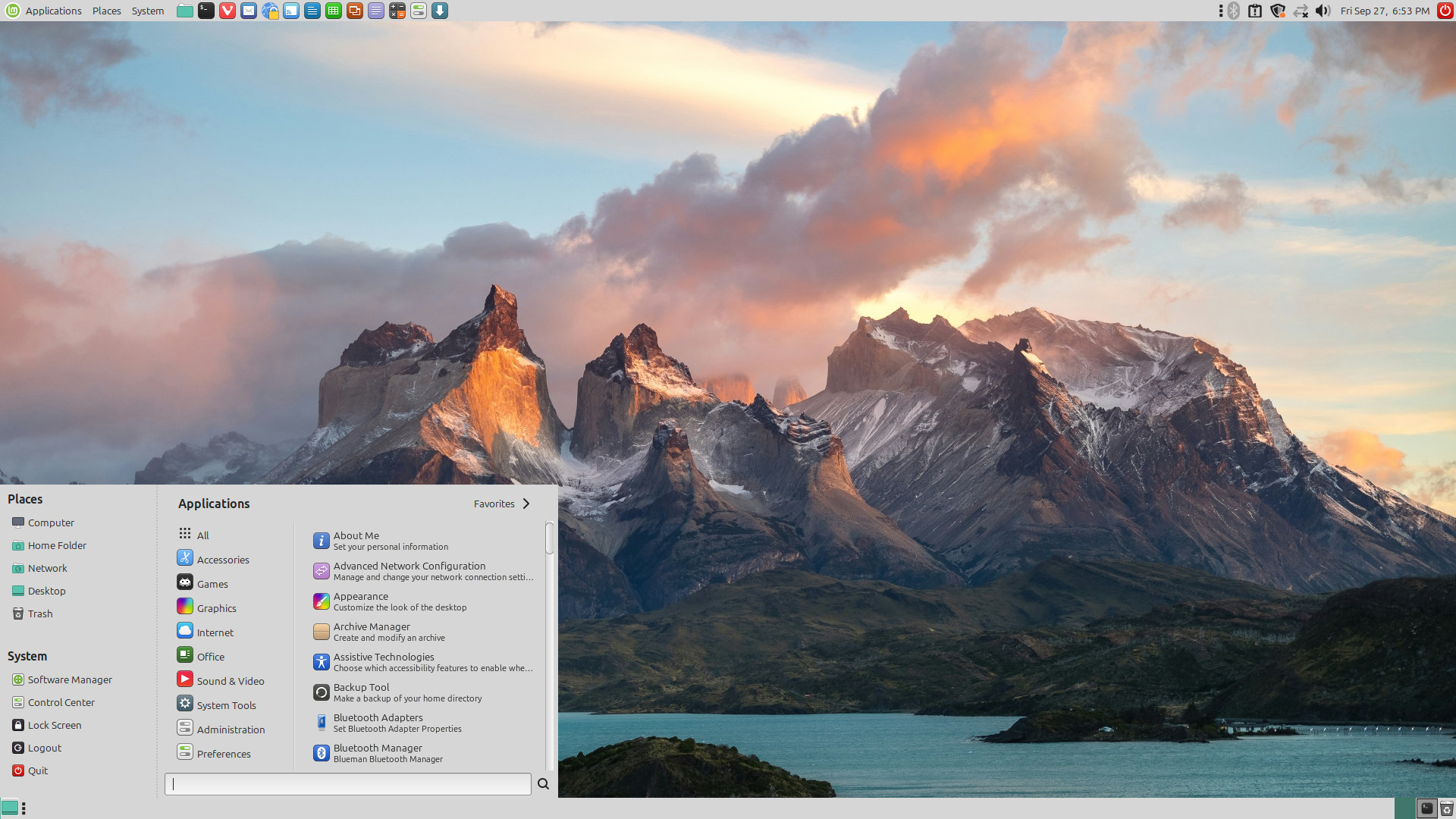This screenshot has width=1456, height=819.
Task: Click the red power button in the panel
Action: [x=1445, y=11]
